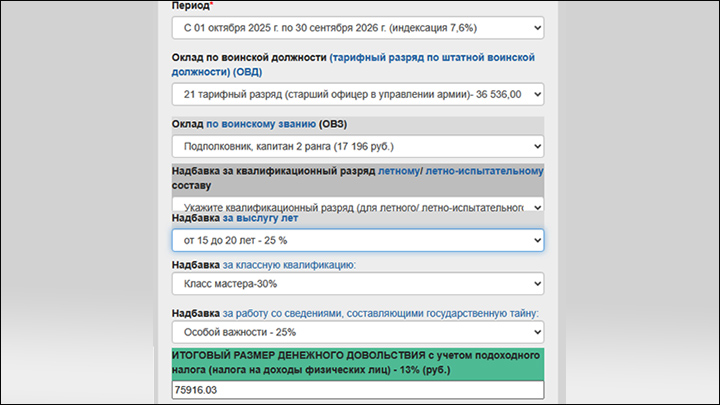The height and width of the screenshot is (405, 720).
Task: Open the 'от 15 до 20 лет - 25 %' dropdown
Action: [357, 240]
